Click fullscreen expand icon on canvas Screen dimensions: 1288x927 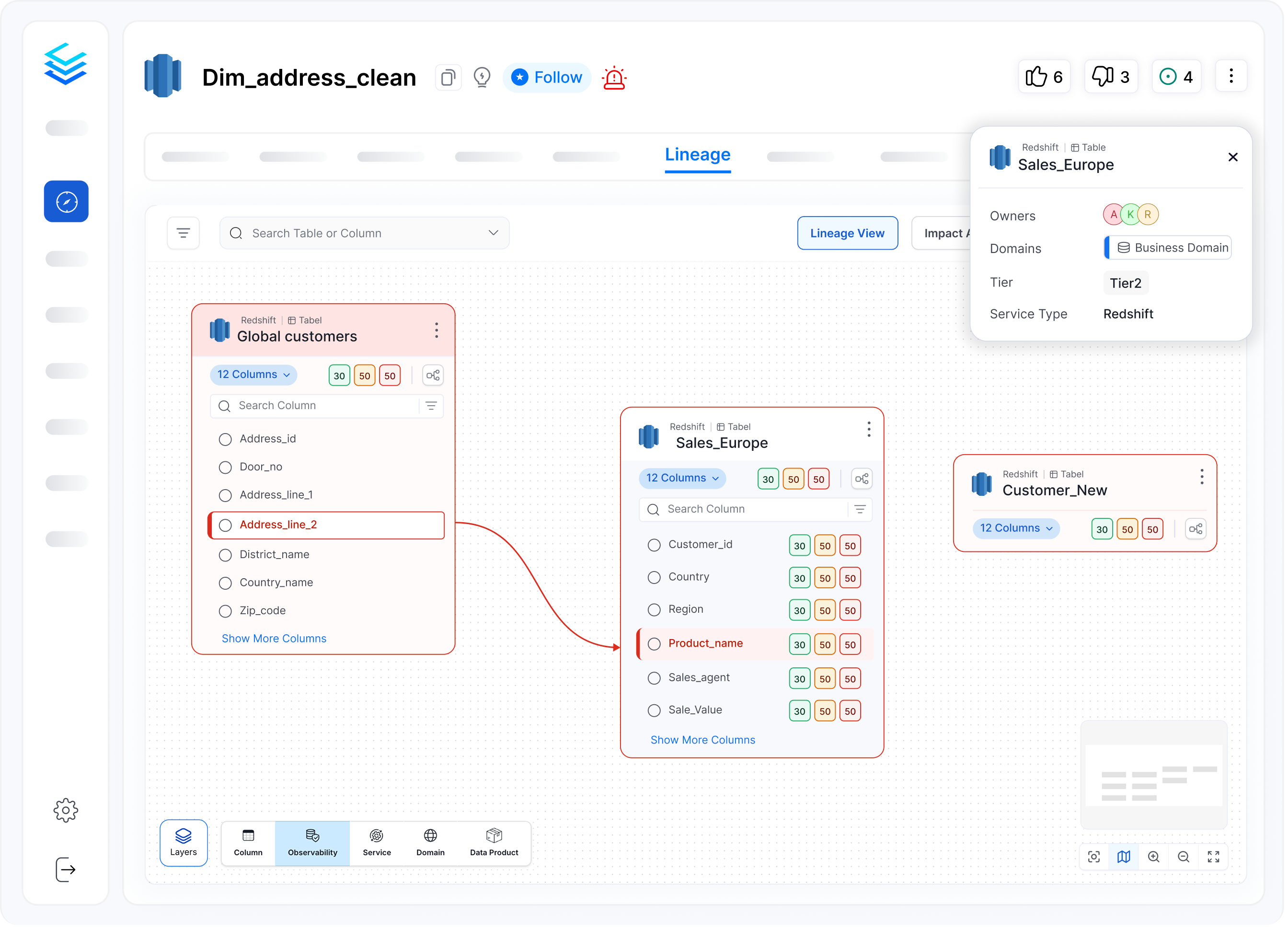pyautogui.click(x=1213, y=857)
